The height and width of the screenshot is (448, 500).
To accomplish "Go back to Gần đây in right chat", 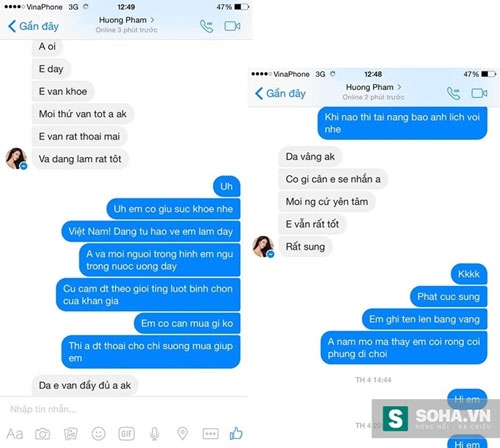I will 280,93.
